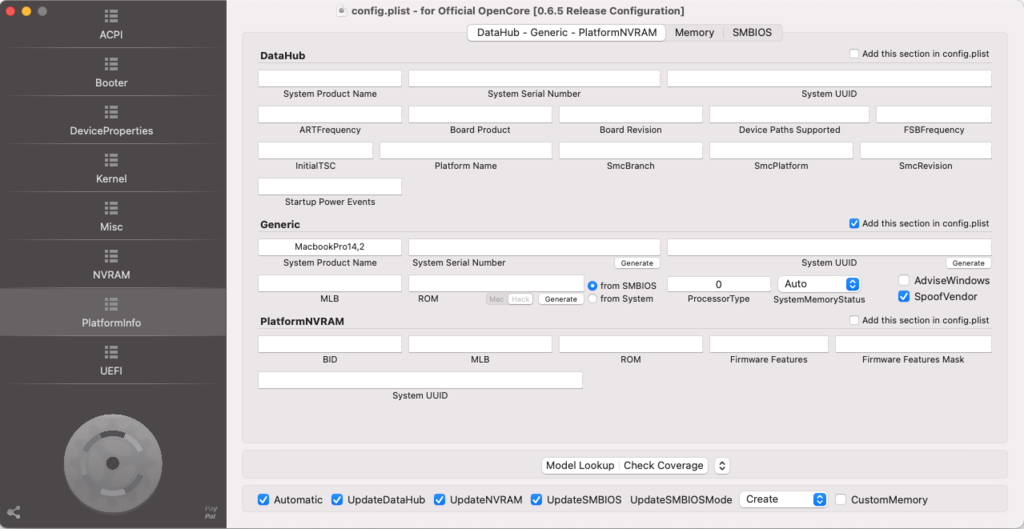Open the UpdateSMBIOSMode Create dropdown

[784, 500]
